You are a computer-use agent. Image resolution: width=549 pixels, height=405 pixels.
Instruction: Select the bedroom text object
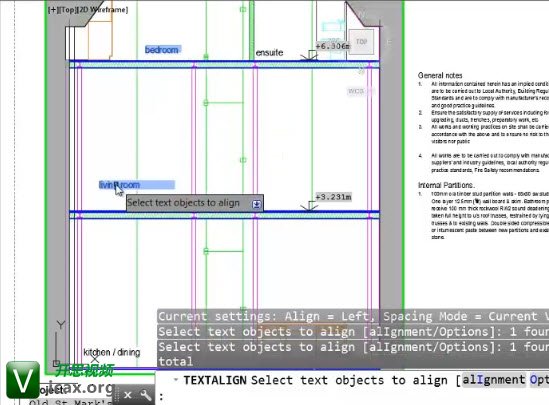click(x=162, y=50)
